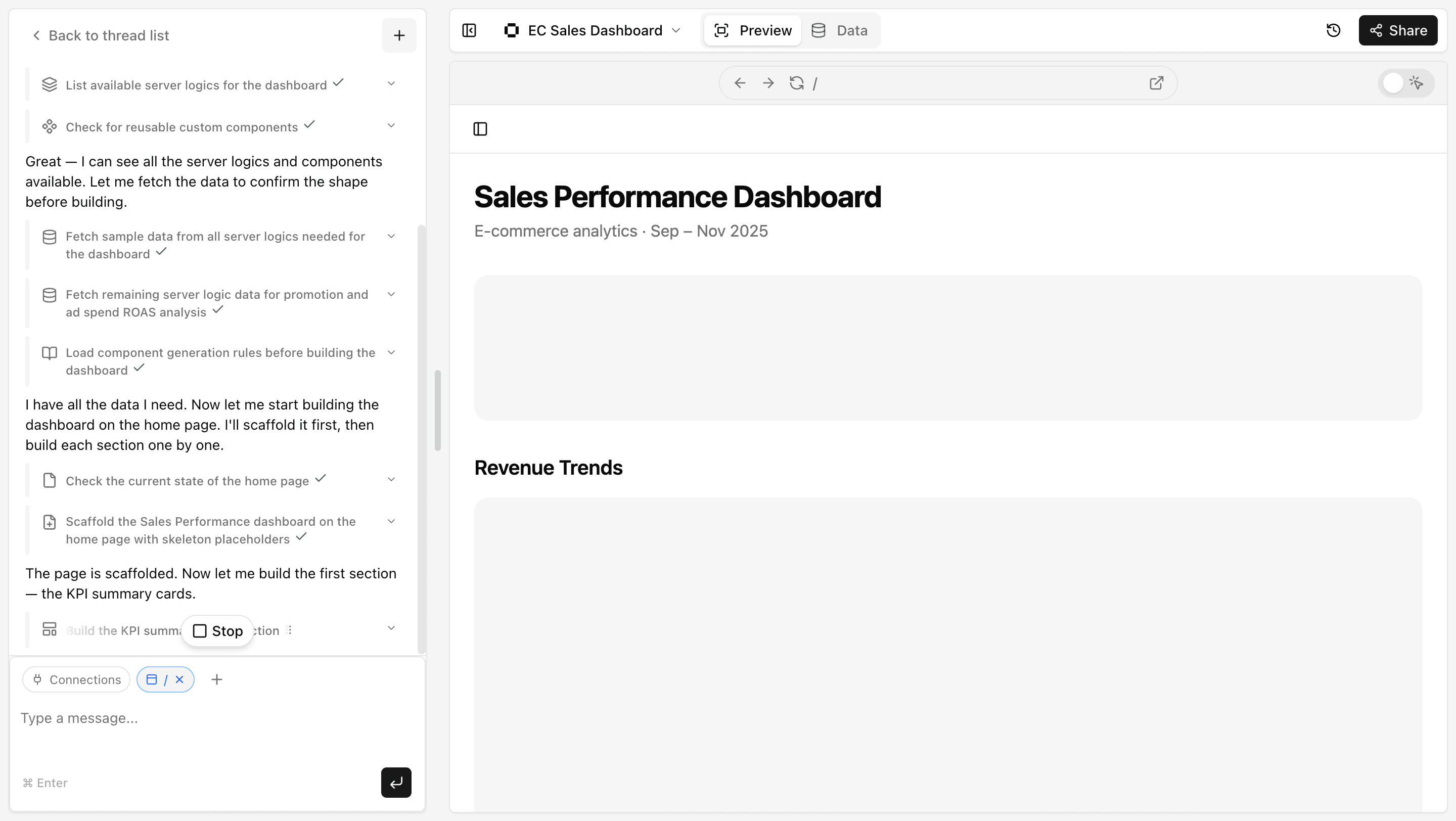Select the Preview tab

pyautogui.click(x=752, y=30)
